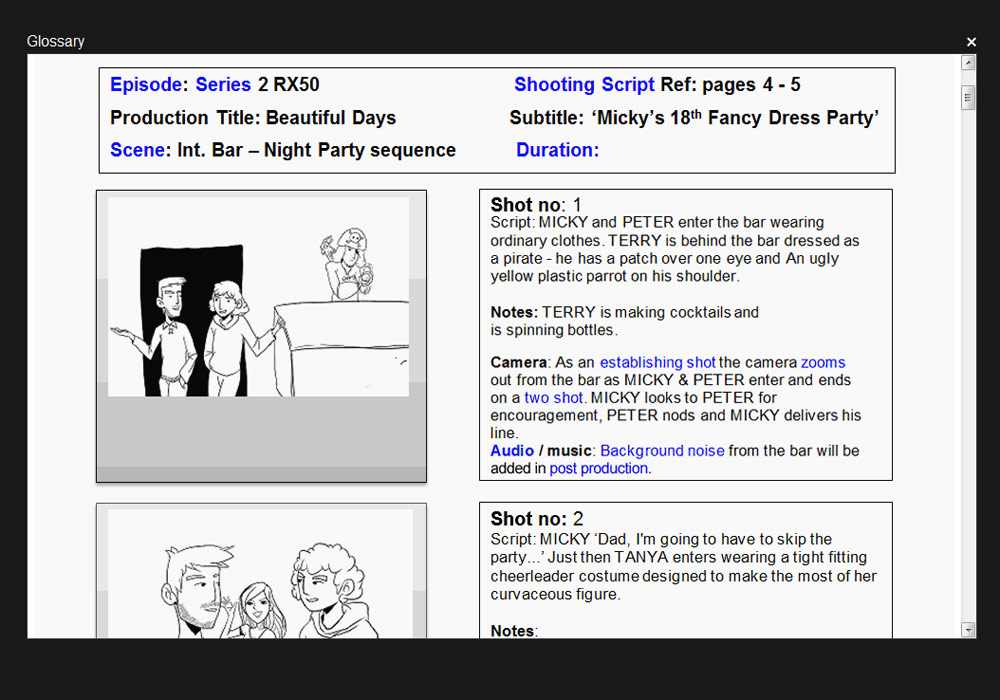The height and width of the screenshot is (700, 1000).
Task: Open the 'Episode' glossary link
Action: pos(147,85)
